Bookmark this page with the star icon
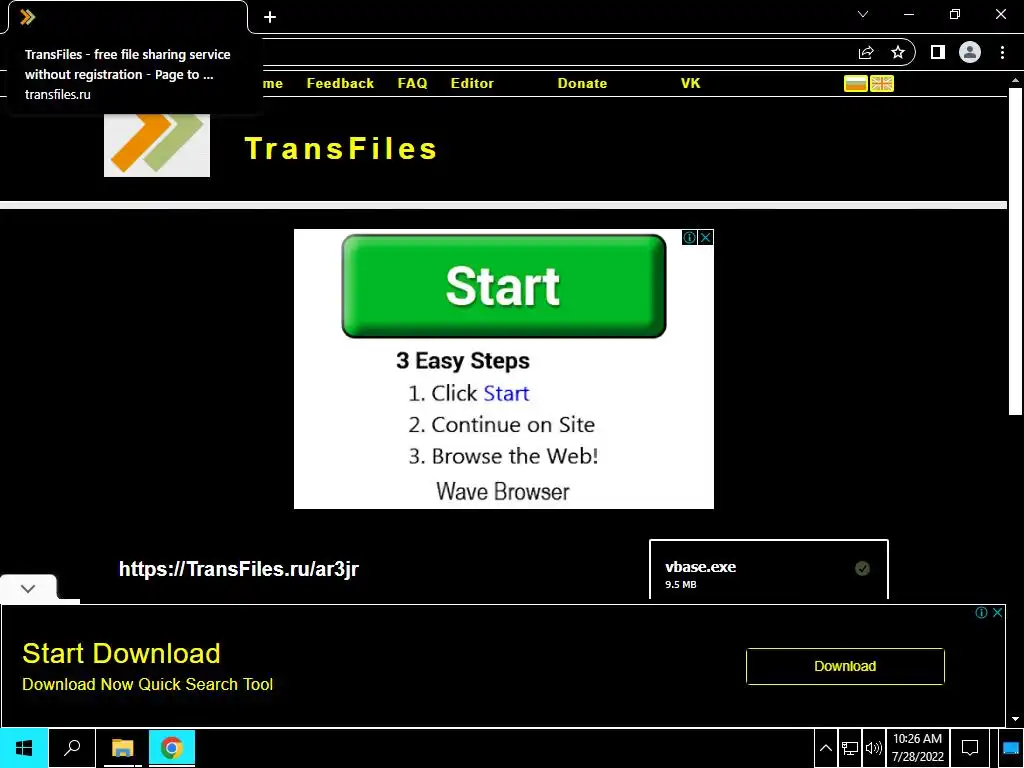The image size is (1024, 768). (x=898, y=52)
